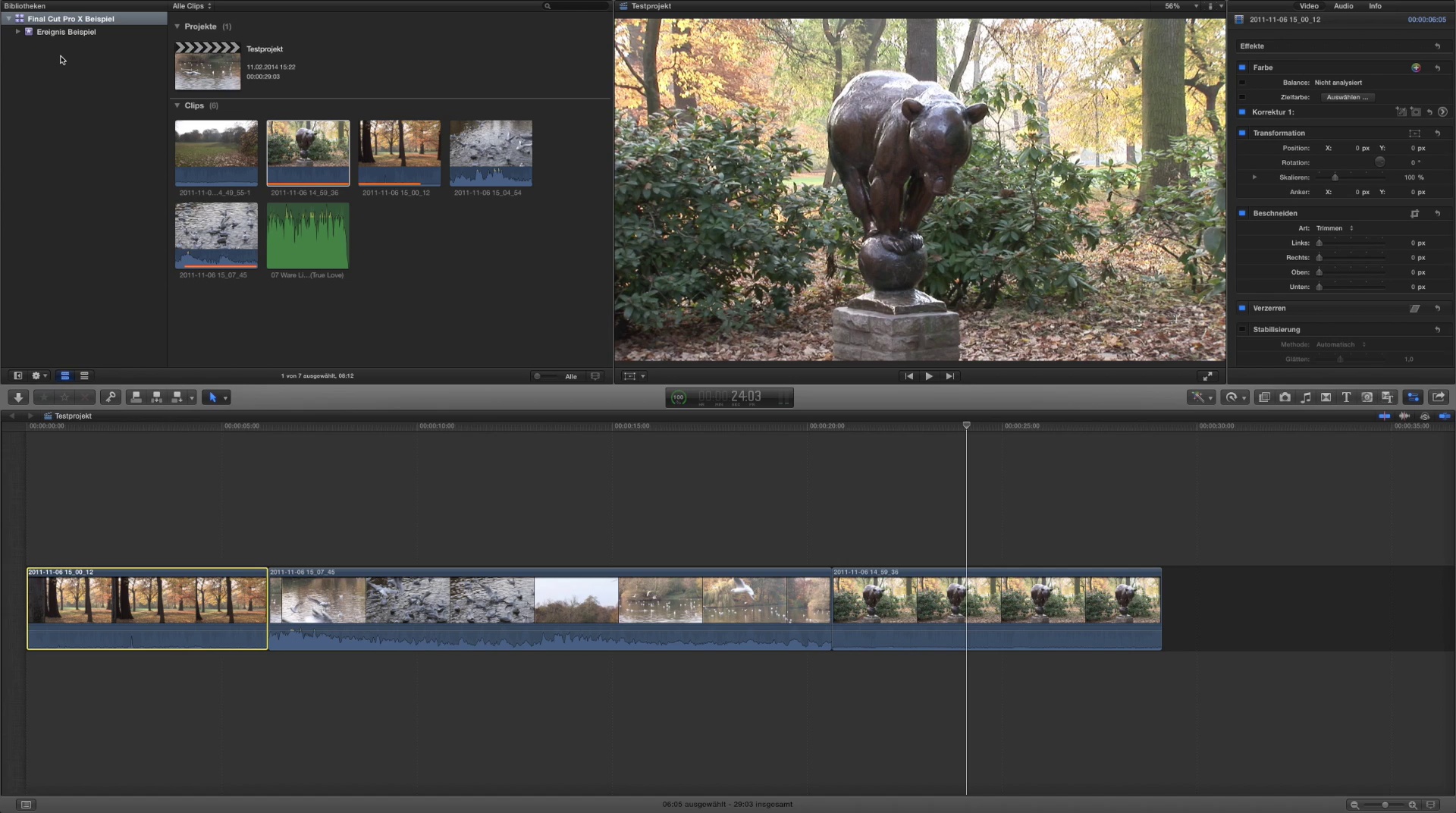Open the titles browser T icon
Image resolution: width=1456 pixels, height=813 pixels.
[x=1346, y=397]
